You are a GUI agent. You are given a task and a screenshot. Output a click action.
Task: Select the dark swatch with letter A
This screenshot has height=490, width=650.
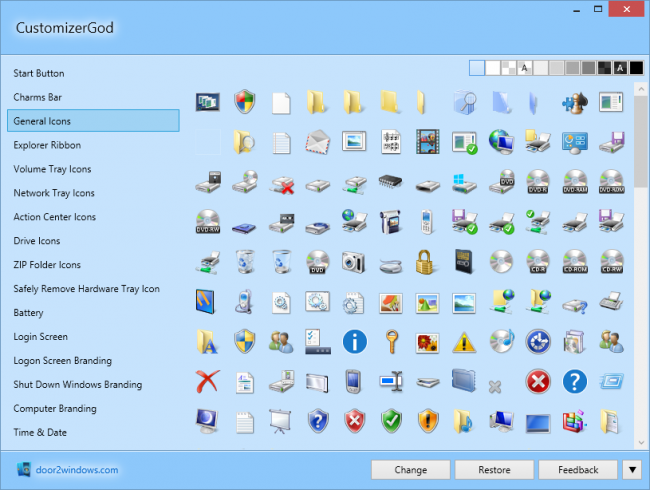pyautogui.click(x=620, y=68)
